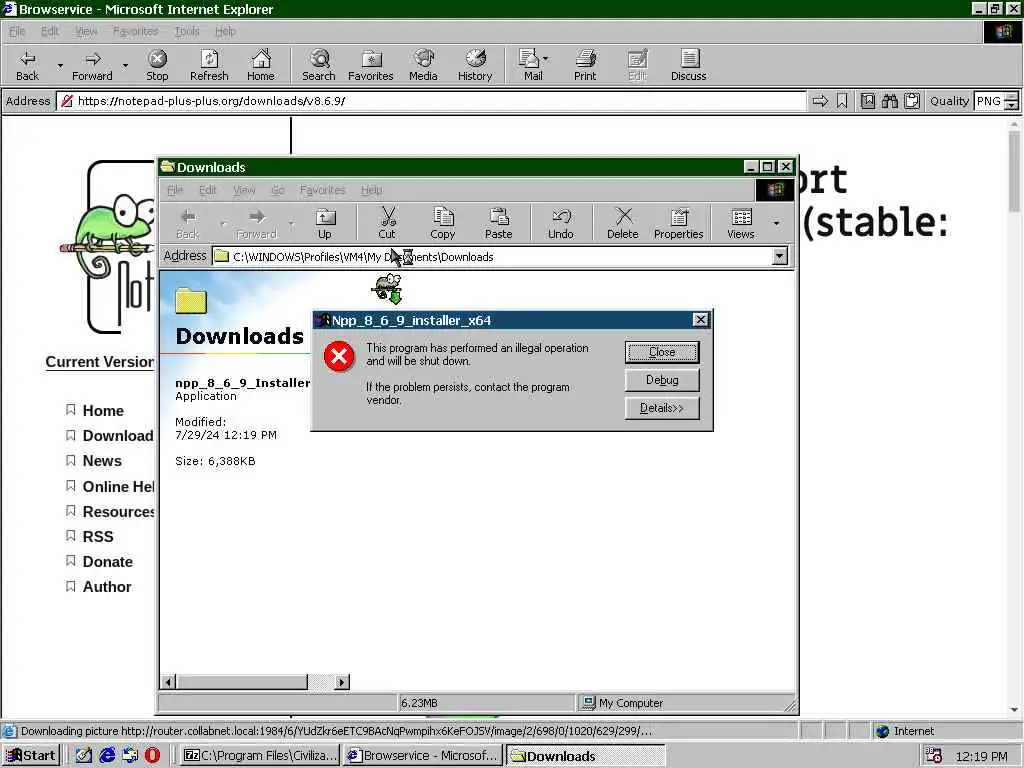Viewport: 1024px width, 768px height.
Task: Open the Media pane in Internet Explorer
Action: tap(423, 65)
